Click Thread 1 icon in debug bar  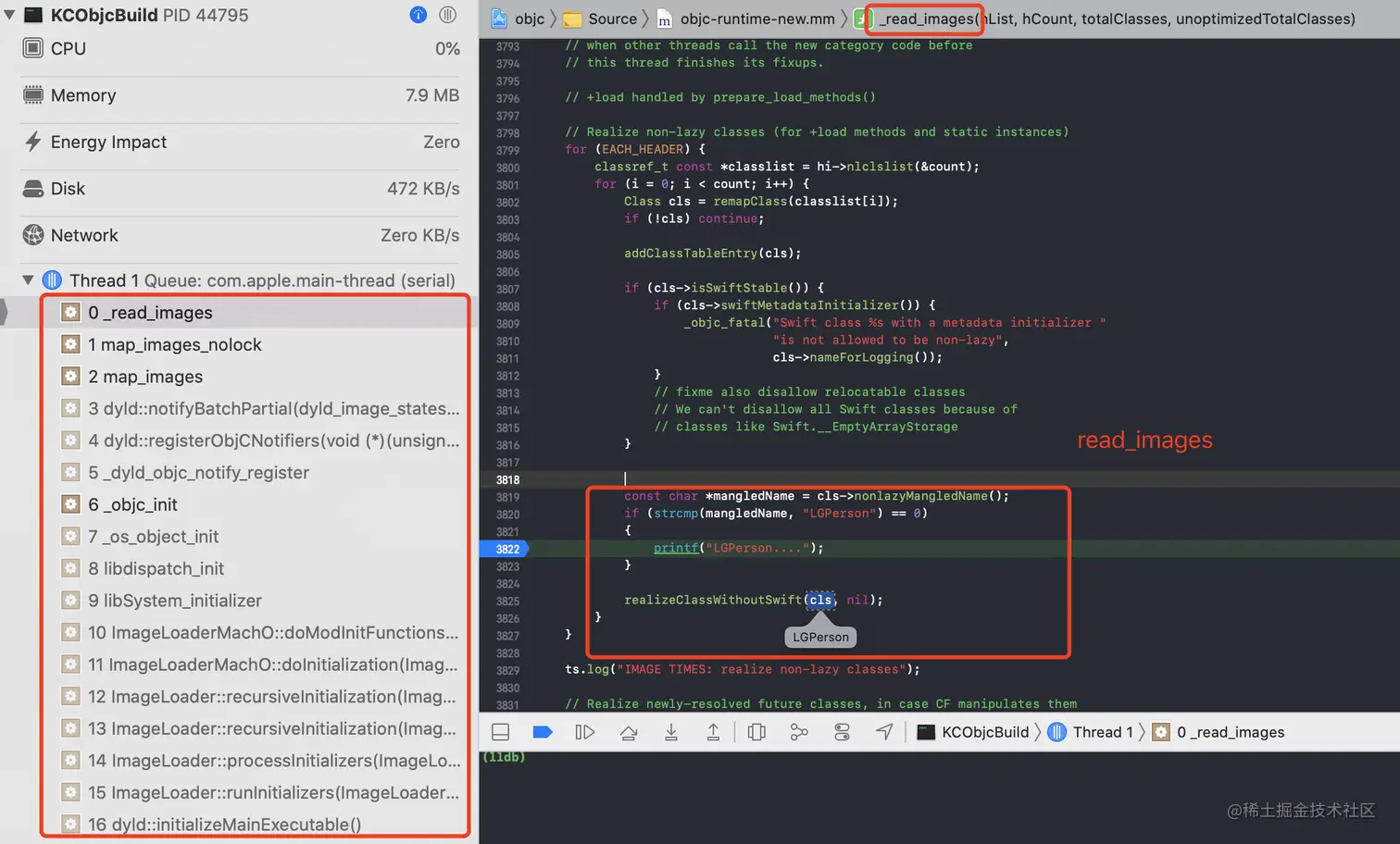point(1056,732)
